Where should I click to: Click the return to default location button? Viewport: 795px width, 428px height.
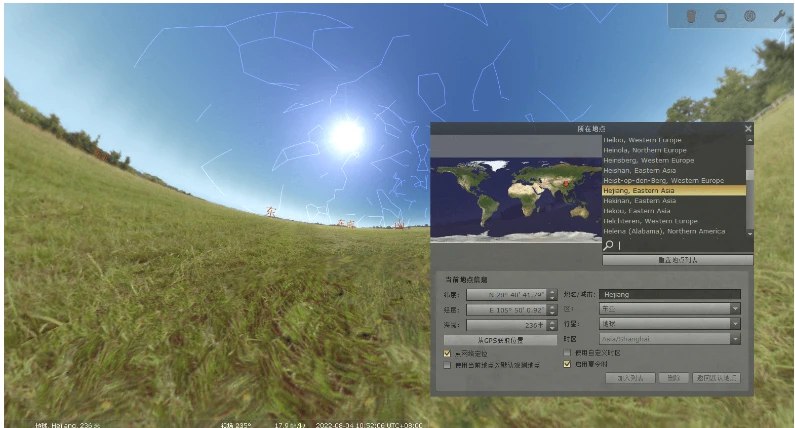pyautogui.click(x=717, y=378)
